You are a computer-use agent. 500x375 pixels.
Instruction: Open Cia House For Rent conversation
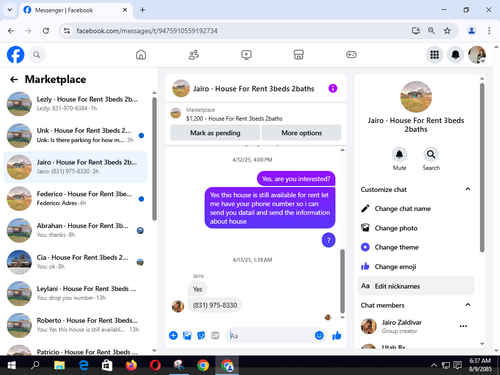[76, 262]
